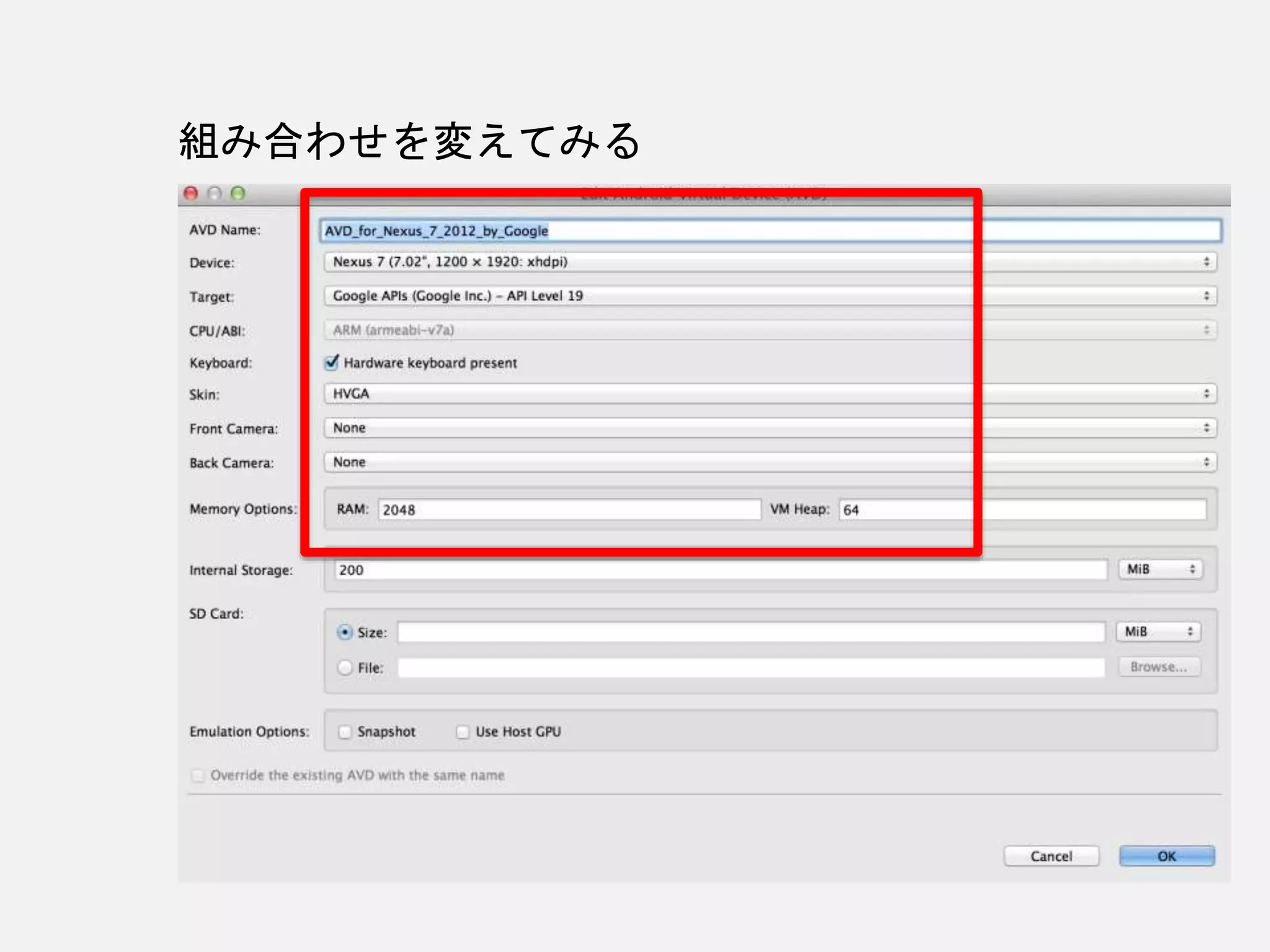Click the VM Heap input field
This screenshot has width=1270, height=952.
coord(1023,509)
